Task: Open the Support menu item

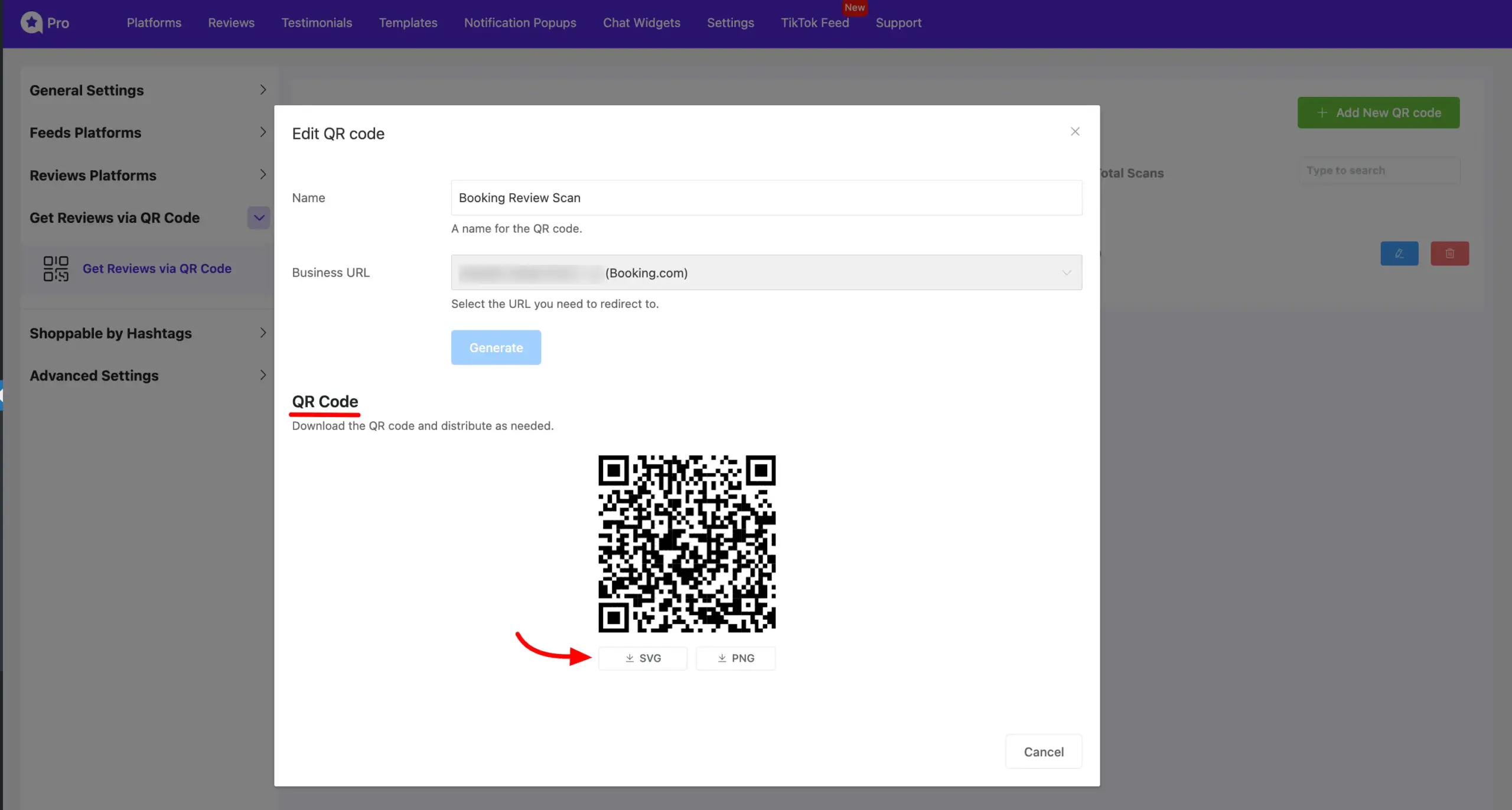Action: click(x=898, y=22)
